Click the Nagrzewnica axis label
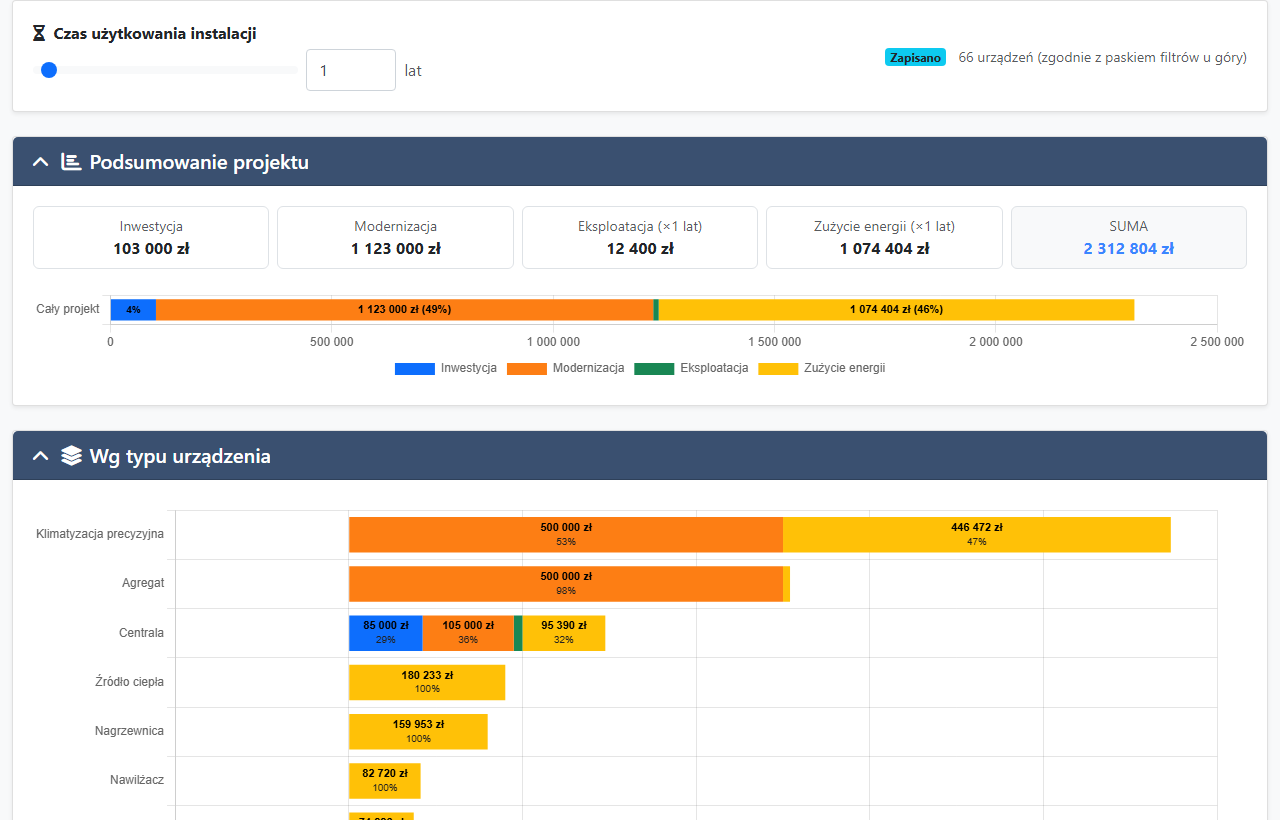The image size is (1280, 820). click(130, 731)
